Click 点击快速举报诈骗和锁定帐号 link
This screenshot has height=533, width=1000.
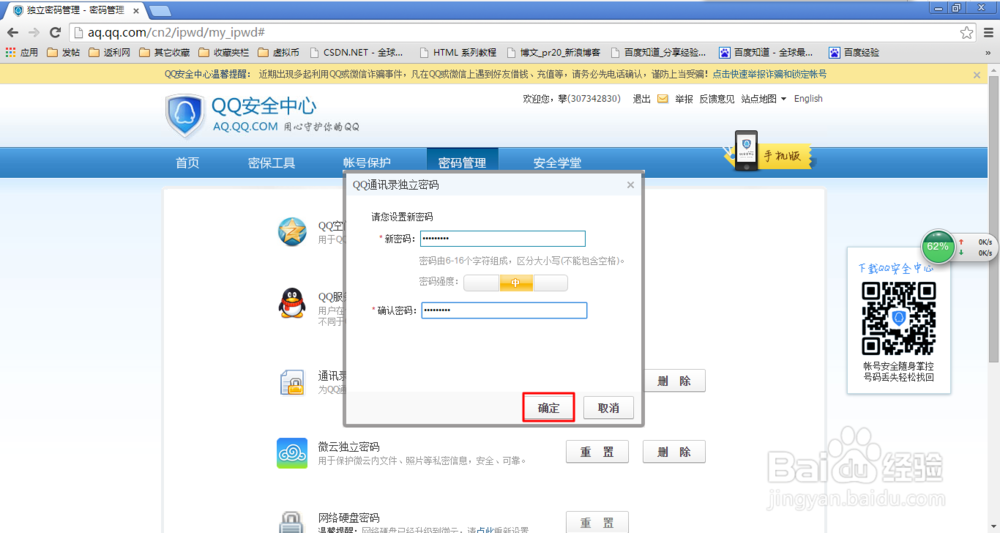(769, 74)
